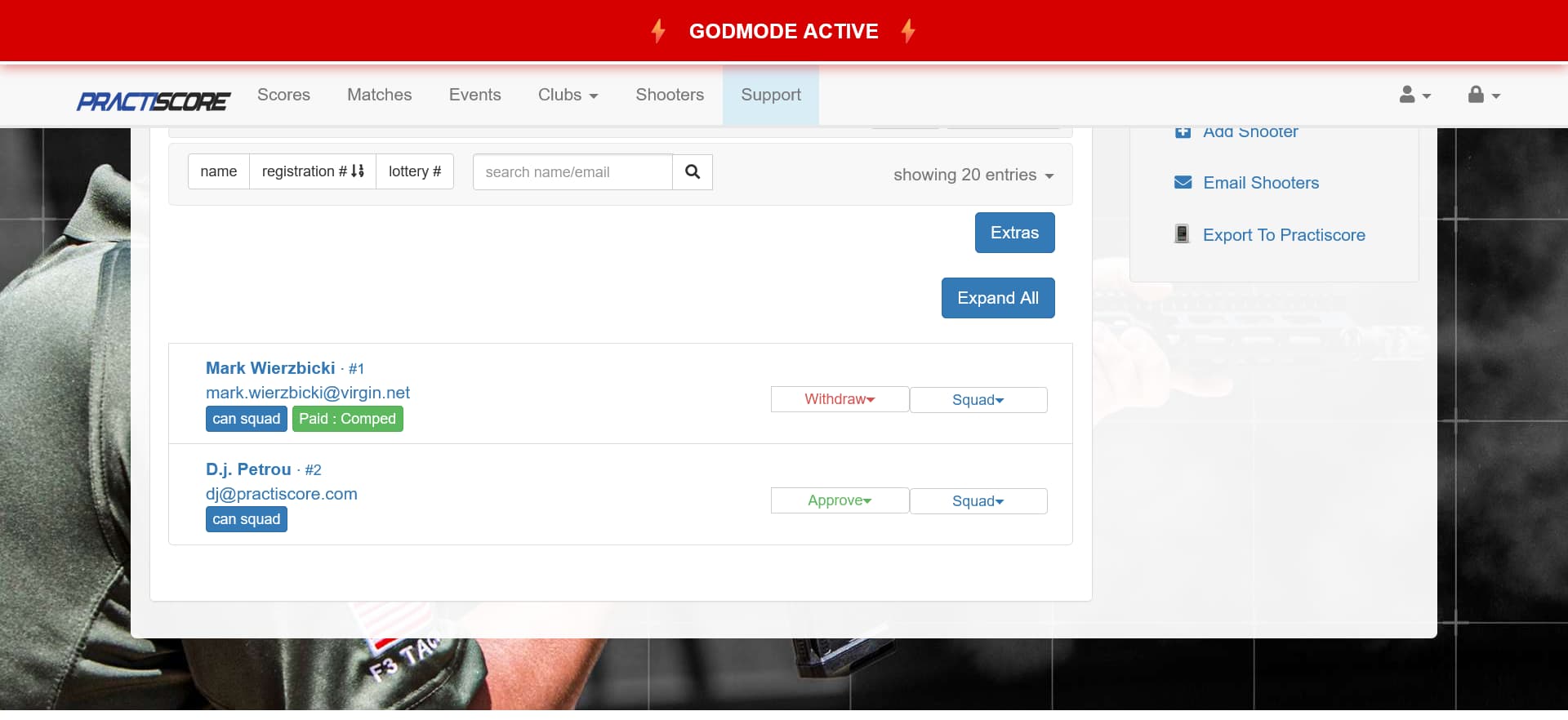The height and width of the screenshot is (720, 1568).
Task: Open the Clubs menu
Action: (568, 95)
